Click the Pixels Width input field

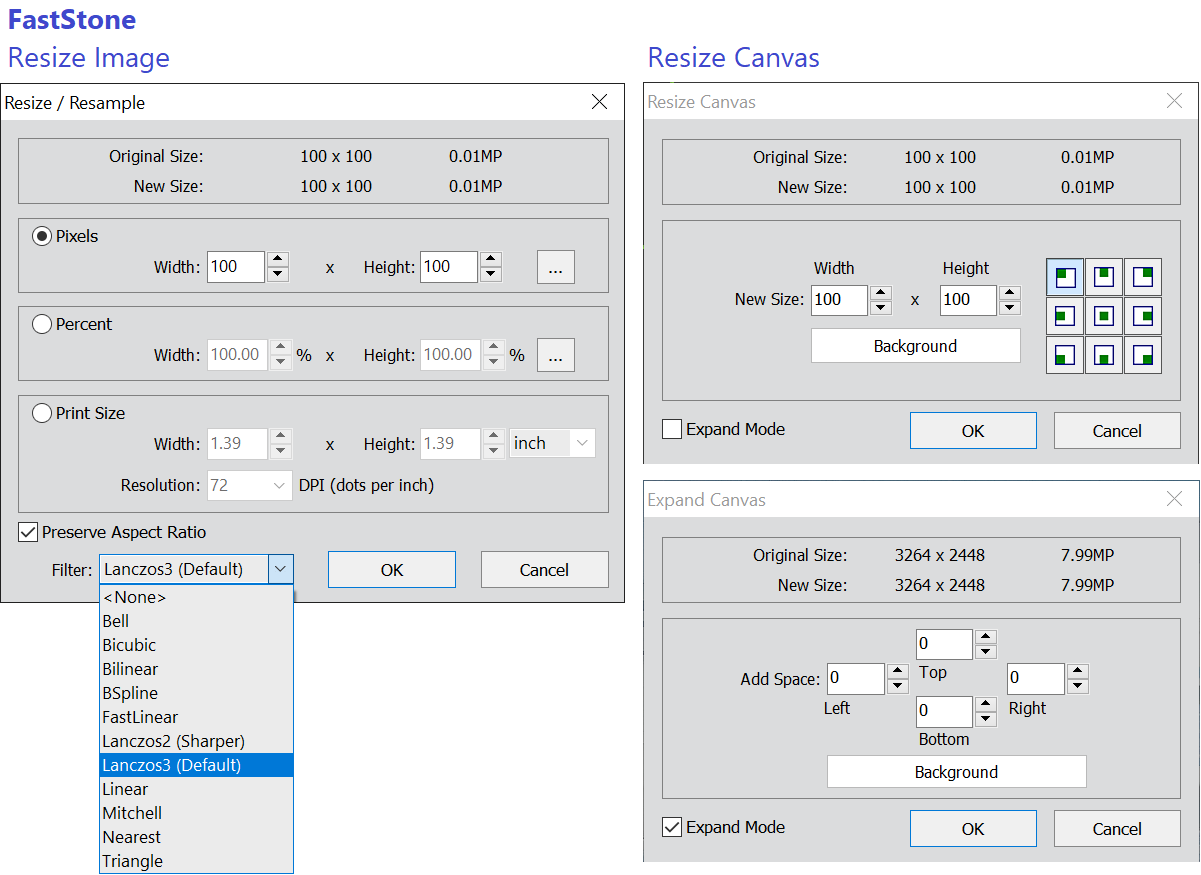(236, 267)
